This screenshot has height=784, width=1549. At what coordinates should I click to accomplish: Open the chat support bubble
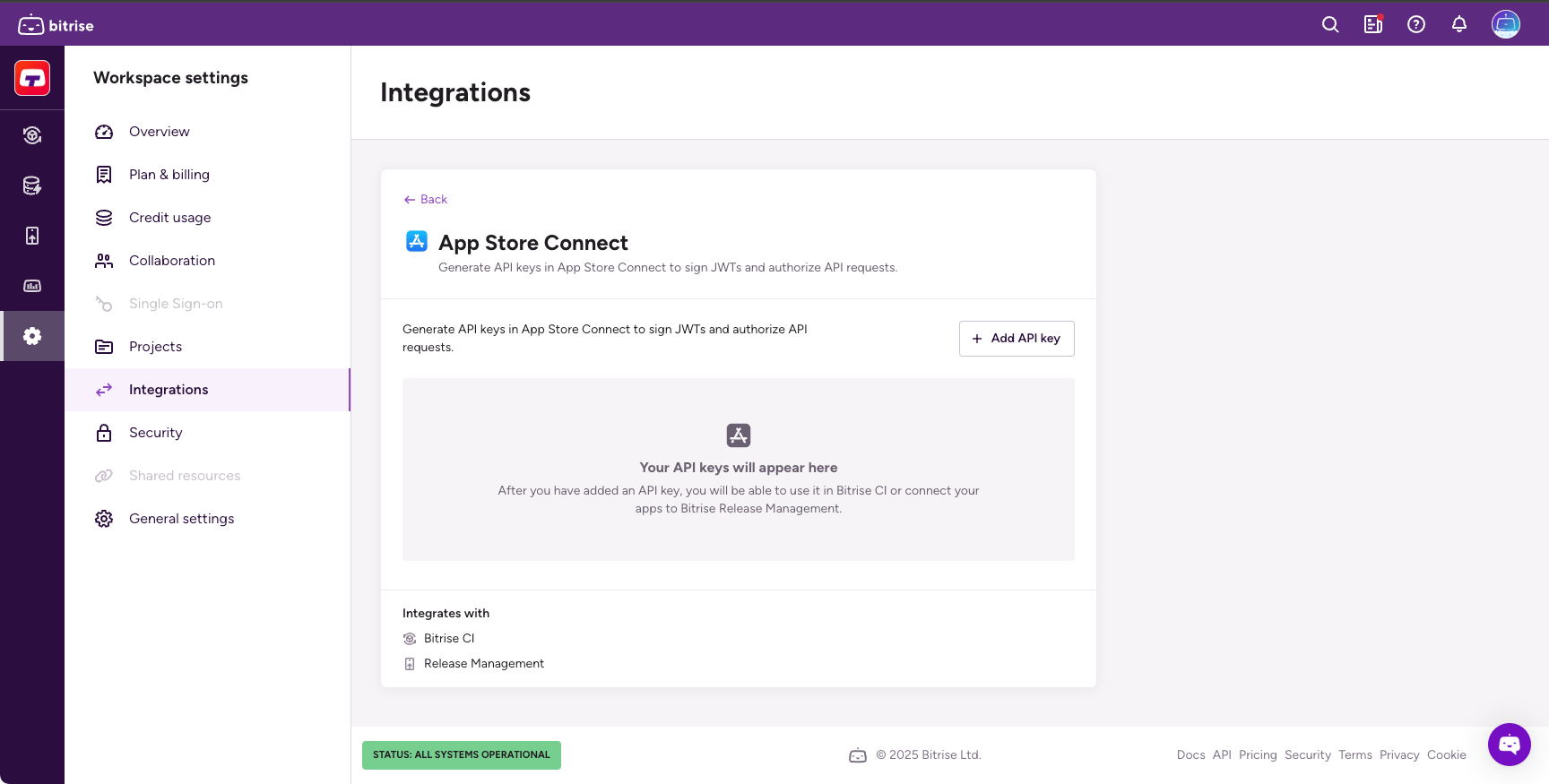click(1510, 745)
